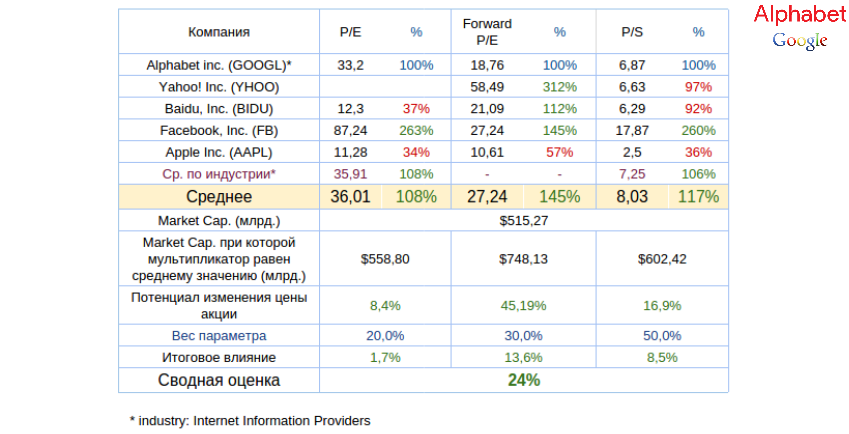Click the average P/S value 8,03

[632, 196]
